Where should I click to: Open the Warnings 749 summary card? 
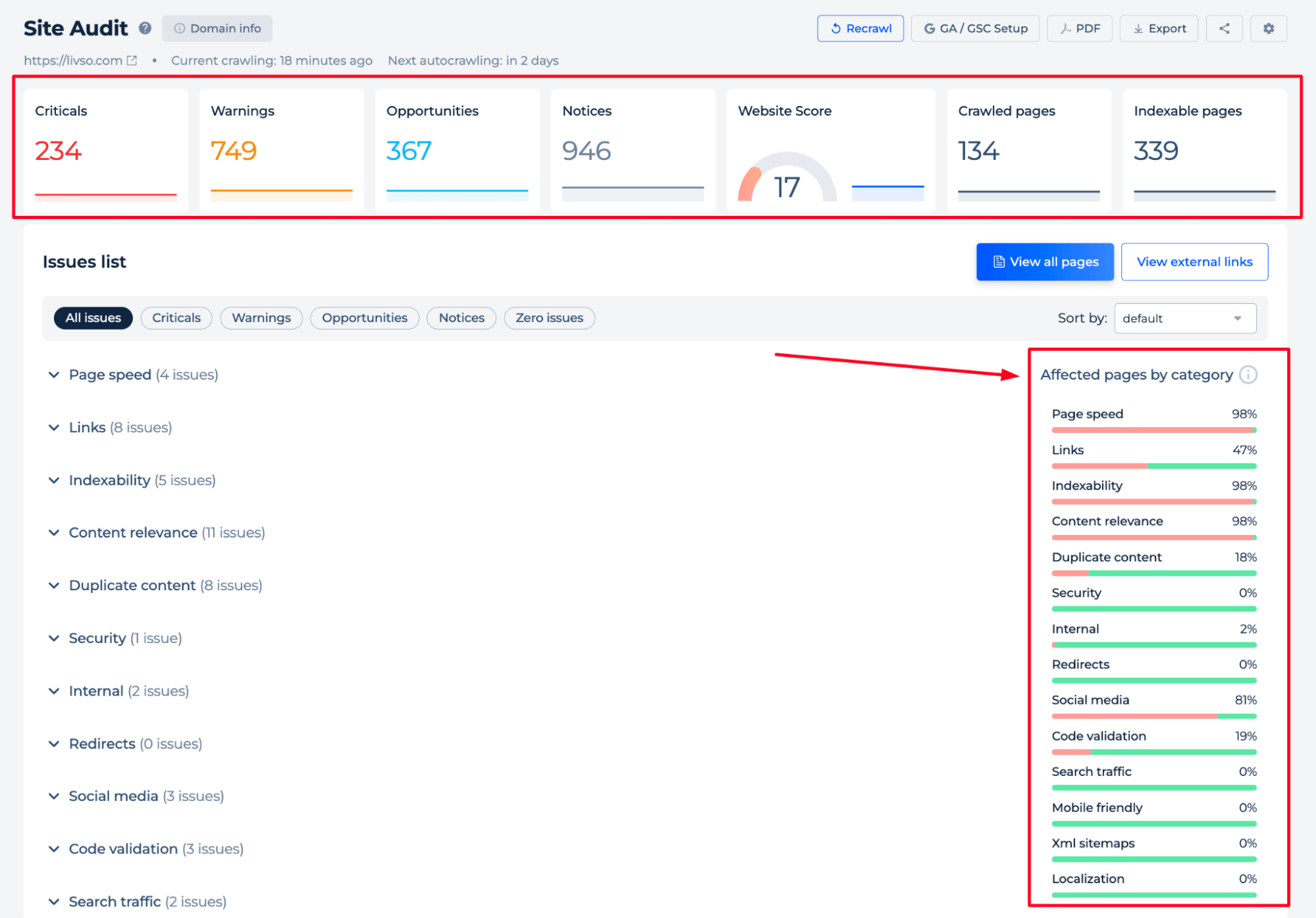[281, 151]
